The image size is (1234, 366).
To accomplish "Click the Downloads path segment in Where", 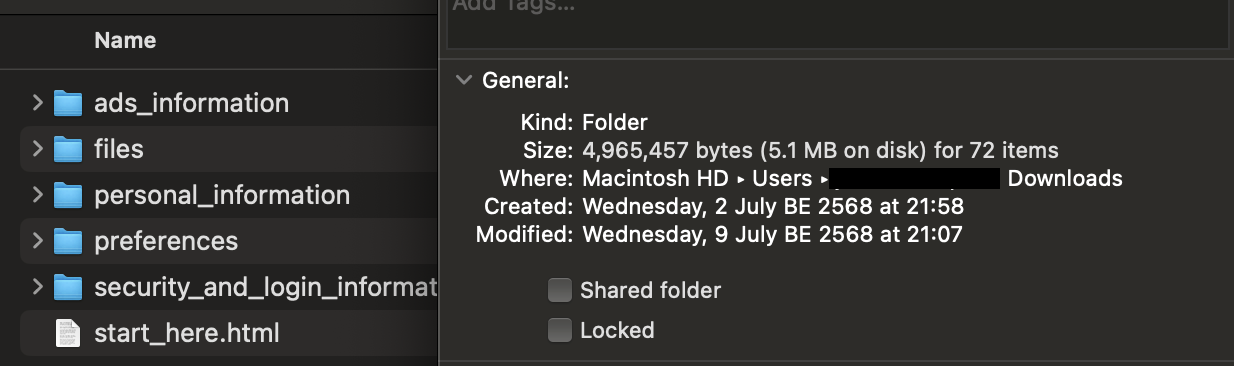I will click(1065, 179).
